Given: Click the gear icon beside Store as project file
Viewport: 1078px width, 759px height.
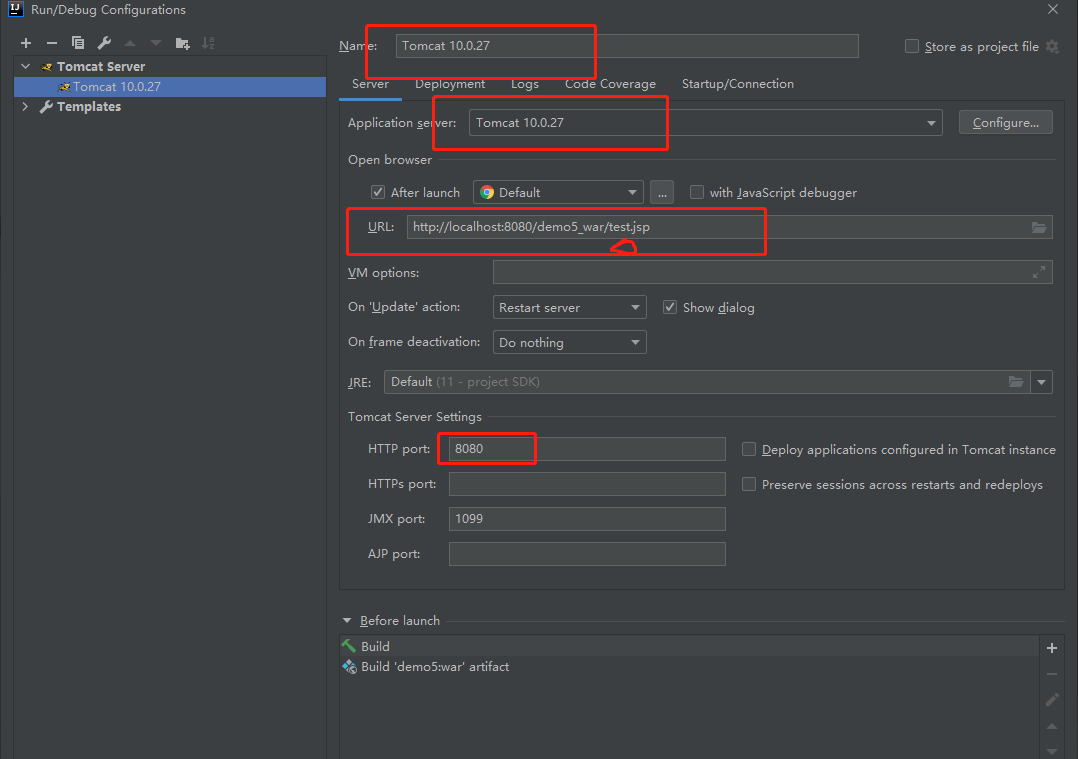Looking at the screenshot, I should point(1052,46).
